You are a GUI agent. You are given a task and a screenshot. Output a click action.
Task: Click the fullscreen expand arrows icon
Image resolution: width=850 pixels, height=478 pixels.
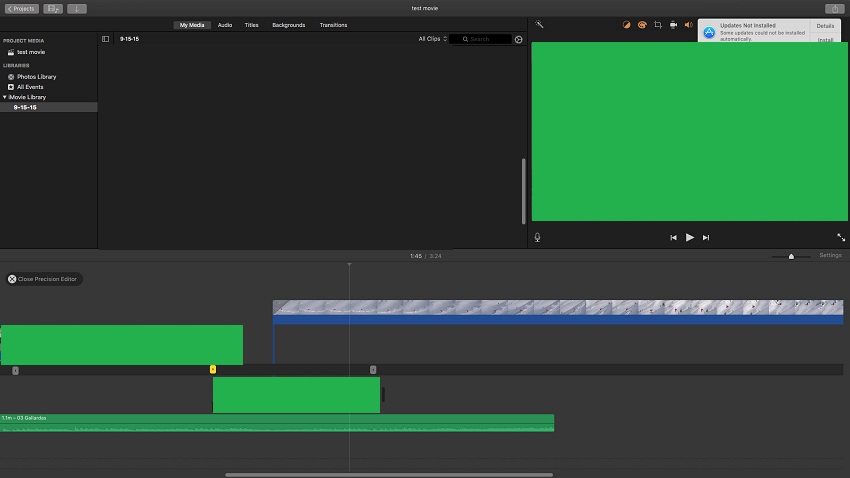[x=841, y=237]
